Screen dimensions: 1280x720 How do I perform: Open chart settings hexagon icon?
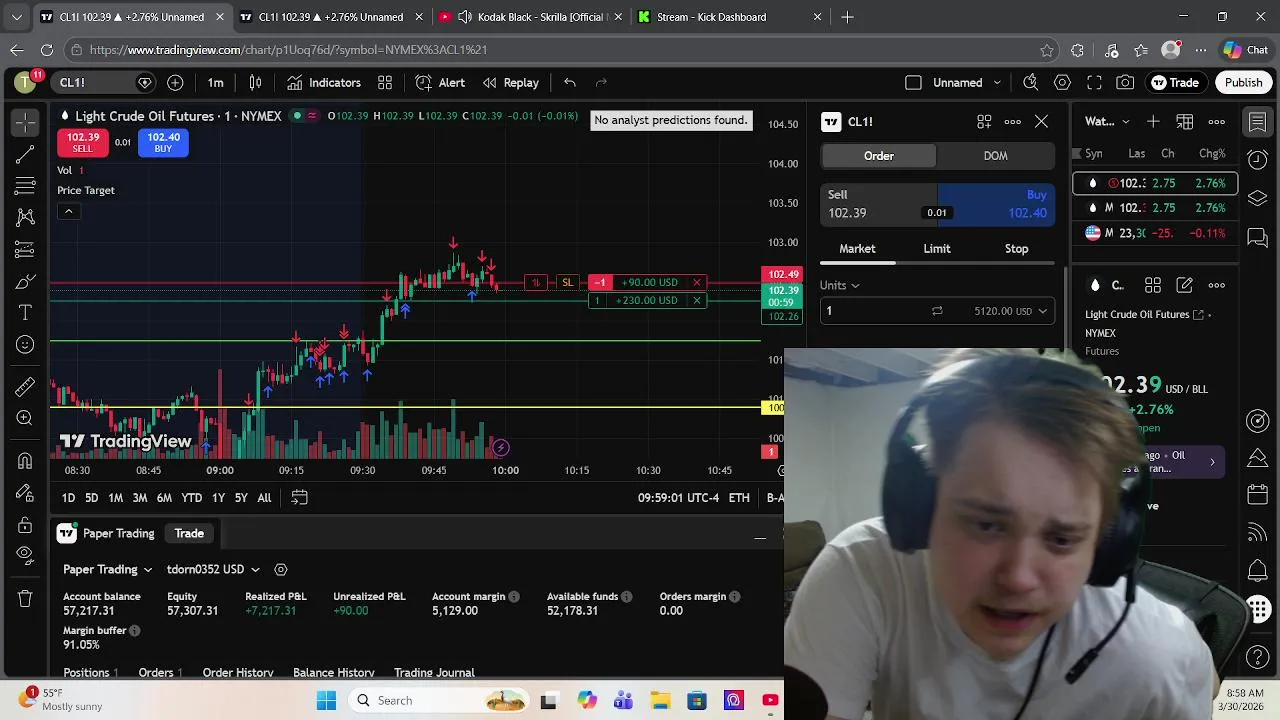click(x=1063, y=83)
